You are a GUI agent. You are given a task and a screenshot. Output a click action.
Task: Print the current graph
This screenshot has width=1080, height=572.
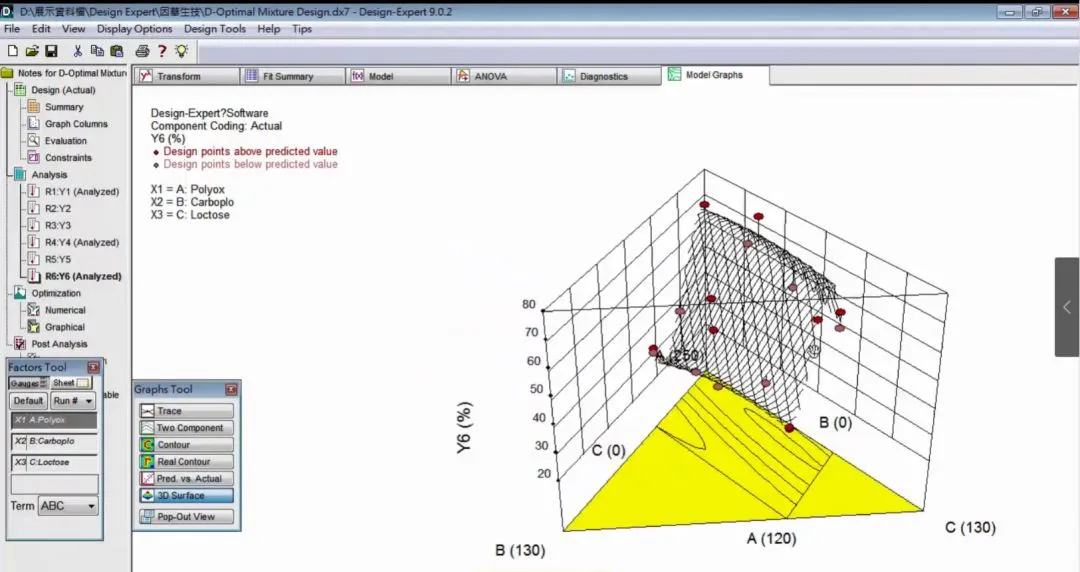(x=142, y=51)
